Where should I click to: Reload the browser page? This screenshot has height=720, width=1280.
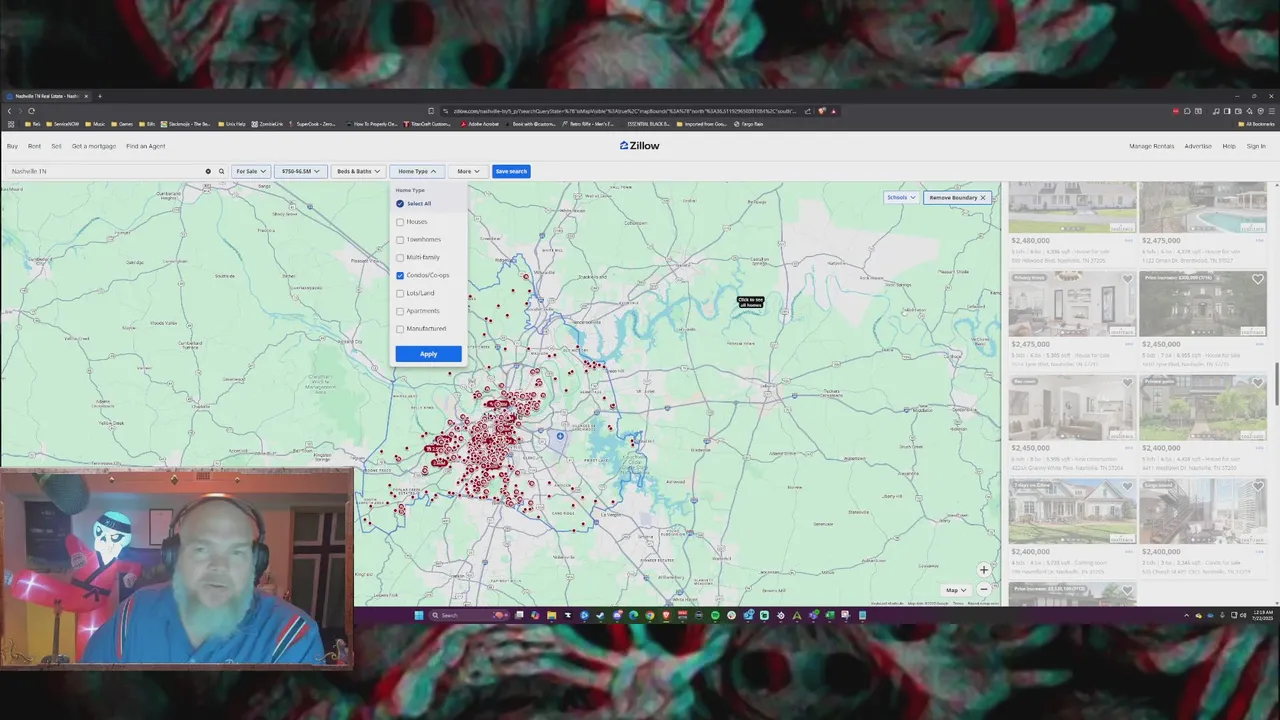coord(31,111)
